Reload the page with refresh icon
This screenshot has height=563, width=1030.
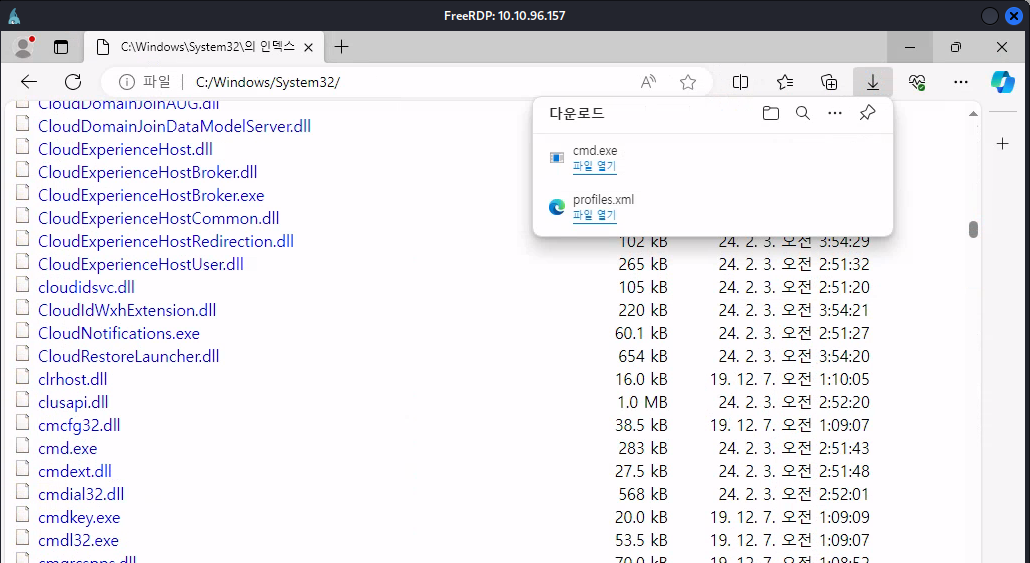pos(73,82)
